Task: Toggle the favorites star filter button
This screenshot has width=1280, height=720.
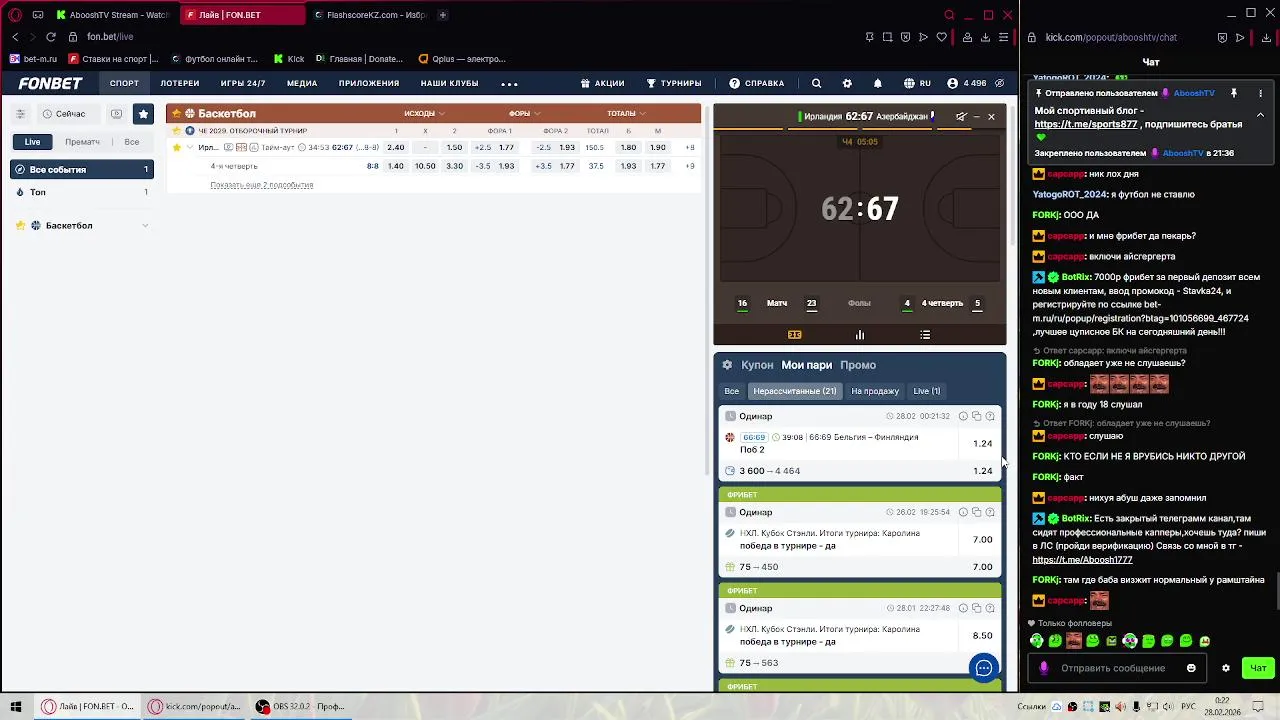Action: (x=143, y=114)
